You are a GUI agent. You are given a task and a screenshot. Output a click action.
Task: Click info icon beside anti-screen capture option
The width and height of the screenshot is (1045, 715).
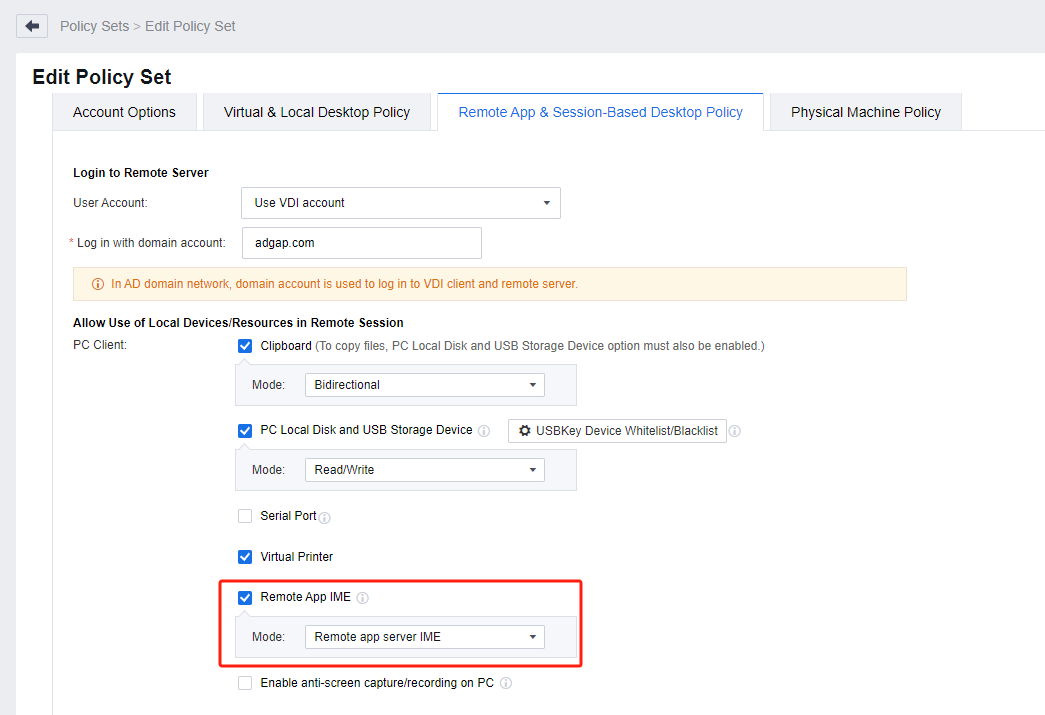pyautogui.click(x=506, y=684)
